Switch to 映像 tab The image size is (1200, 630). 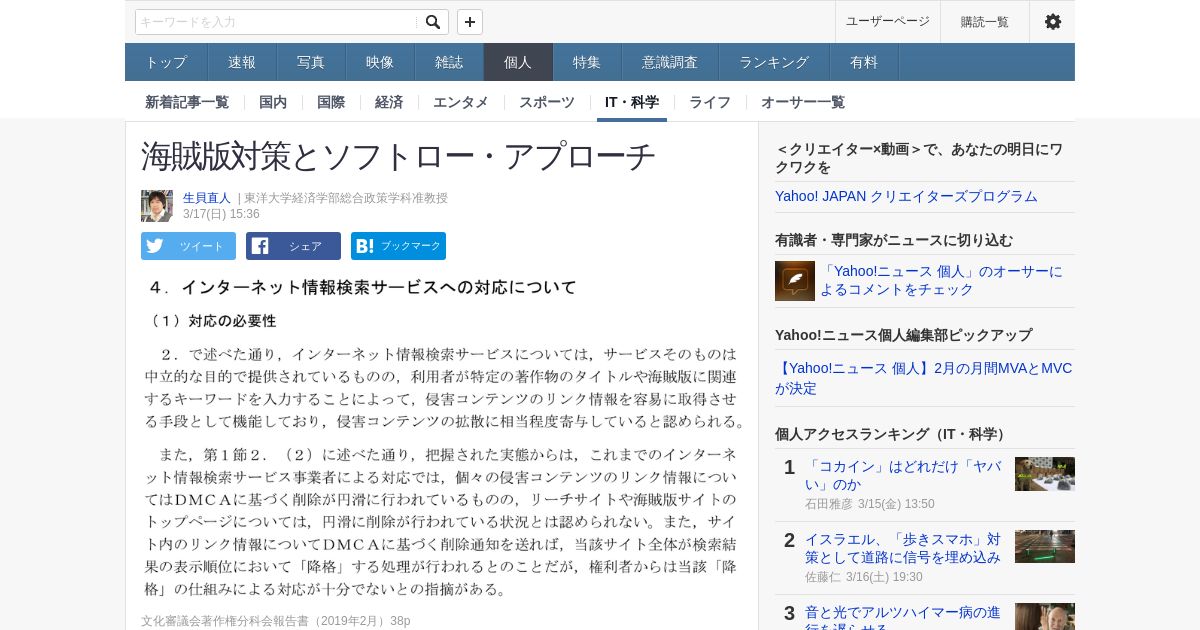[x=380, y=62]
